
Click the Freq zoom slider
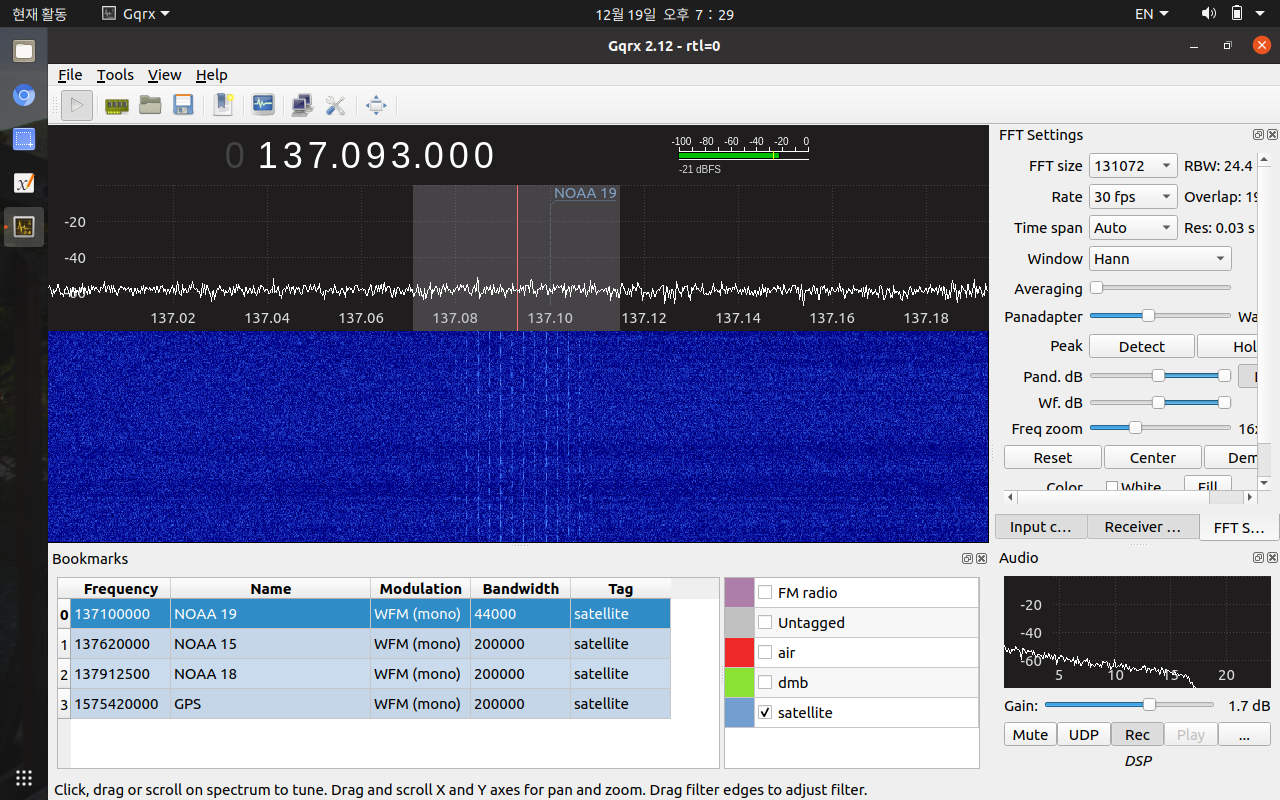point(1160,428)
